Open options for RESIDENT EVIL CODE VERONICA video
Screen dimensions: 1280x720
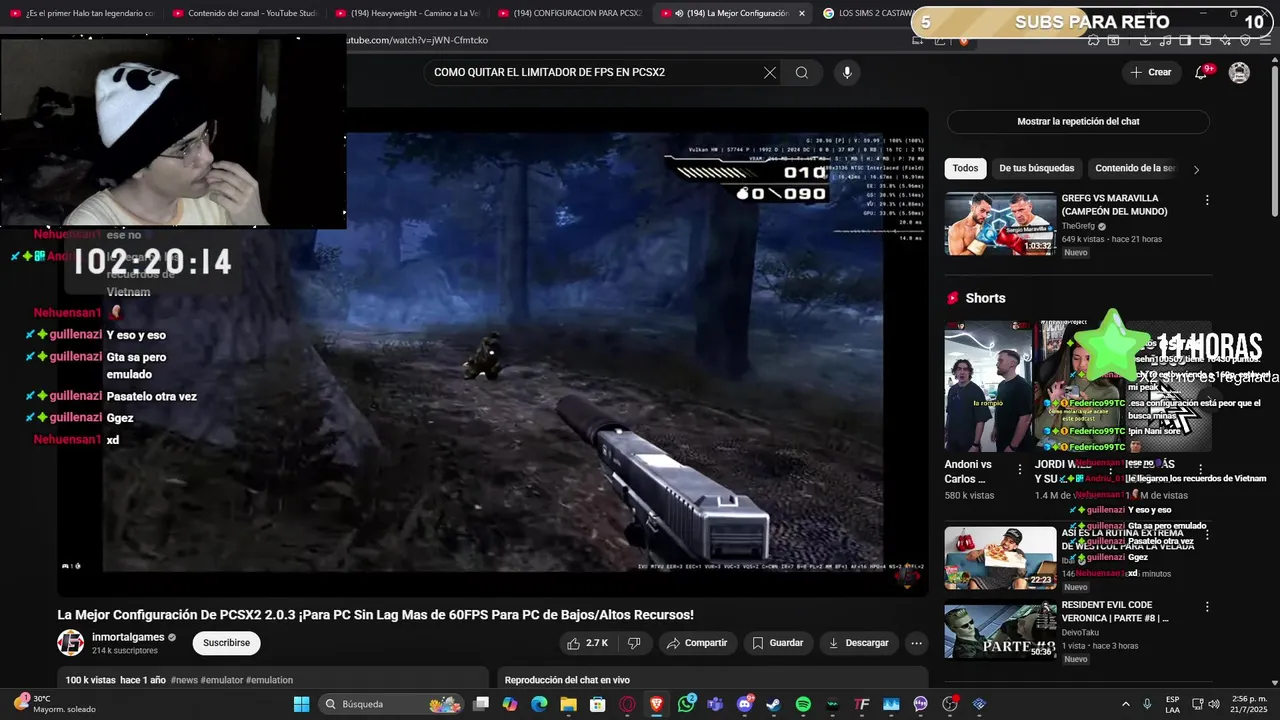pyautogui.click(x=1207, y=607)
